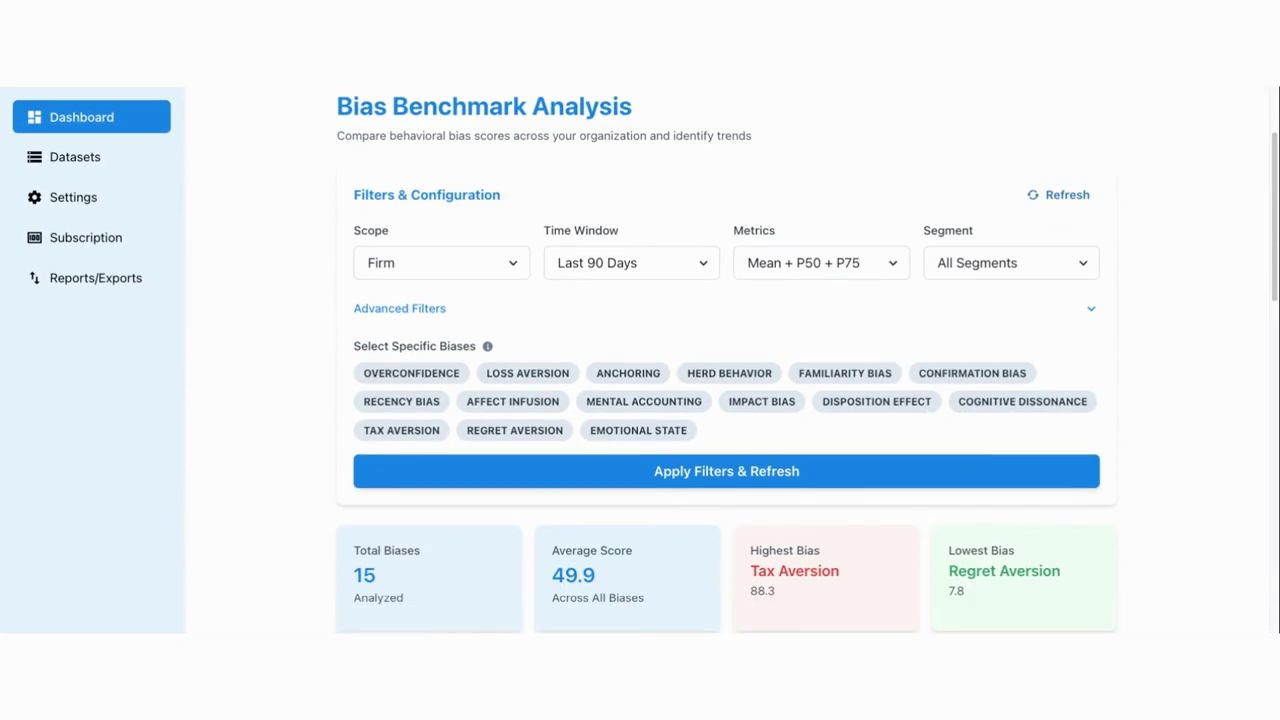
Task: Click the 7.8 lowest bias value
Action: (956, 591)
